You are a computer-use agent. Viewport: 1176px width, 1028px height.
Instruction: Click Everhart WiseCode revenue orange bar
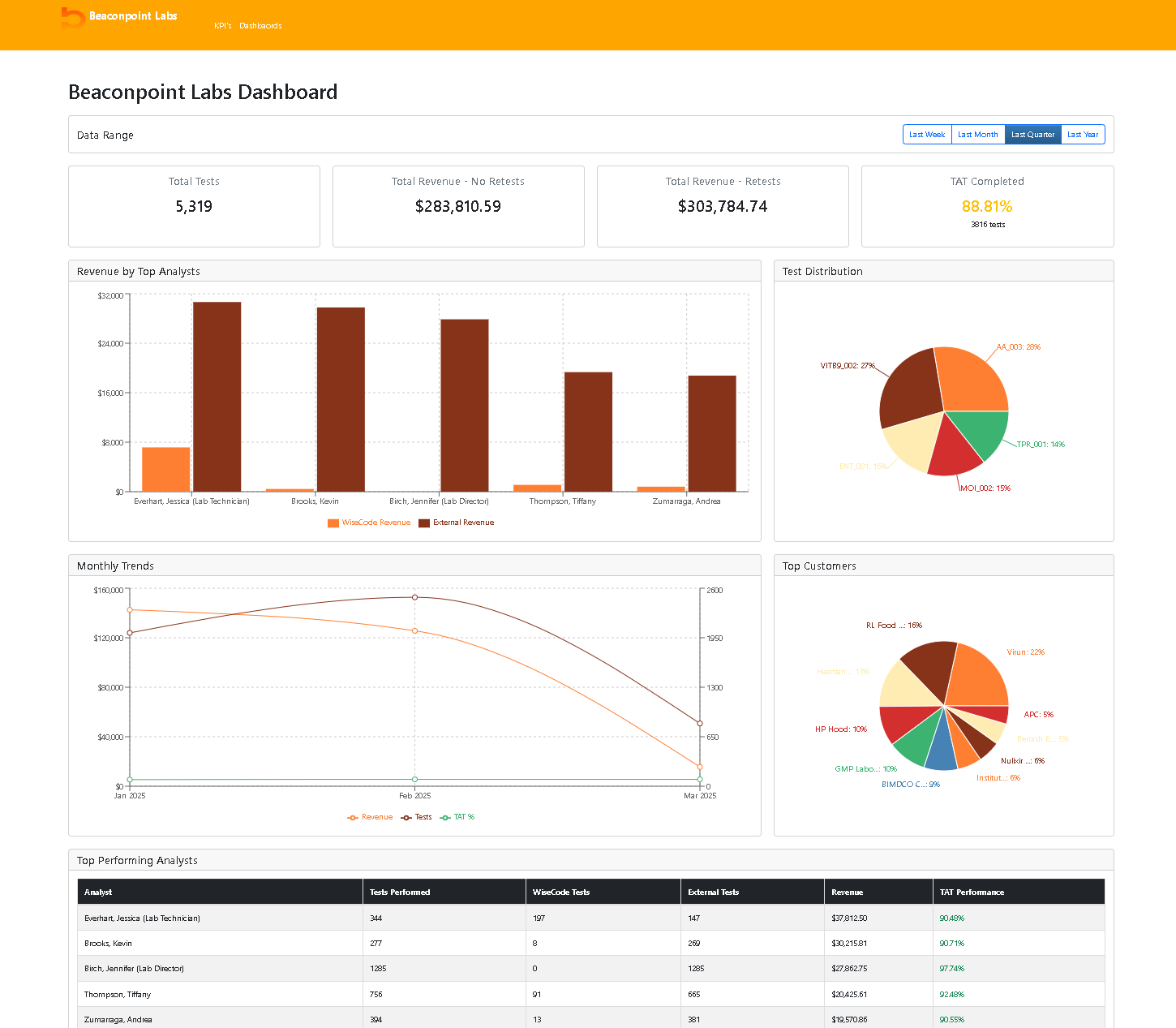click(x=166, y=470)
